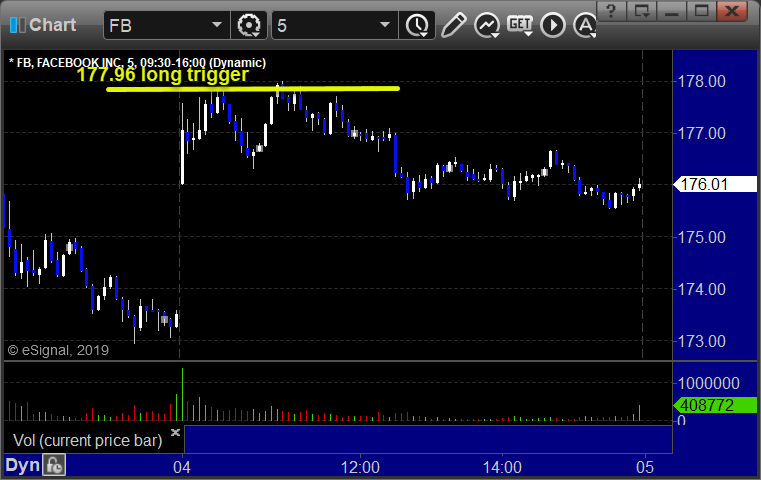Click the 14:00 time axis label
Image resolution: width=761 pixels, height=480 pixels.
click(502, 467)
